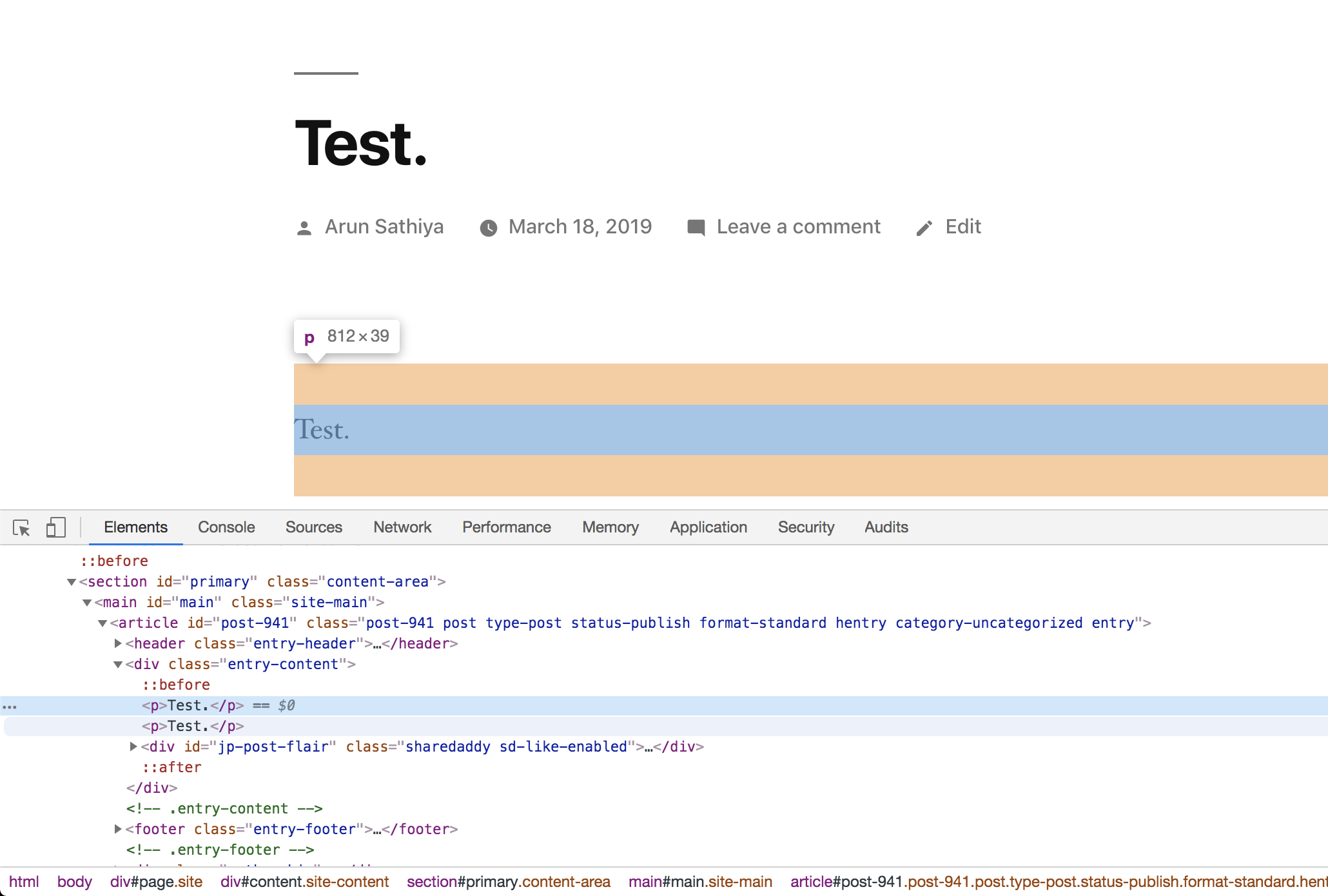Open the Arun Sathiya author link
1328x896 pixels.
[384, 227]
